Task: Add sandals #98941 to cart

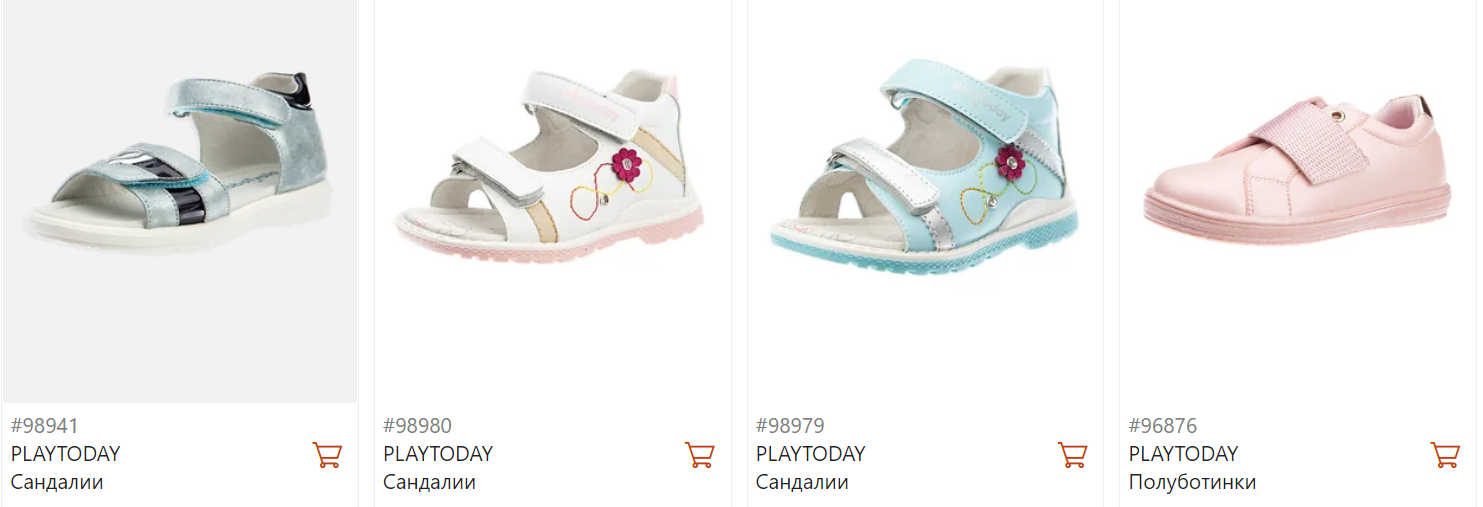Action: pyautogui.click(x=327, y=455)
